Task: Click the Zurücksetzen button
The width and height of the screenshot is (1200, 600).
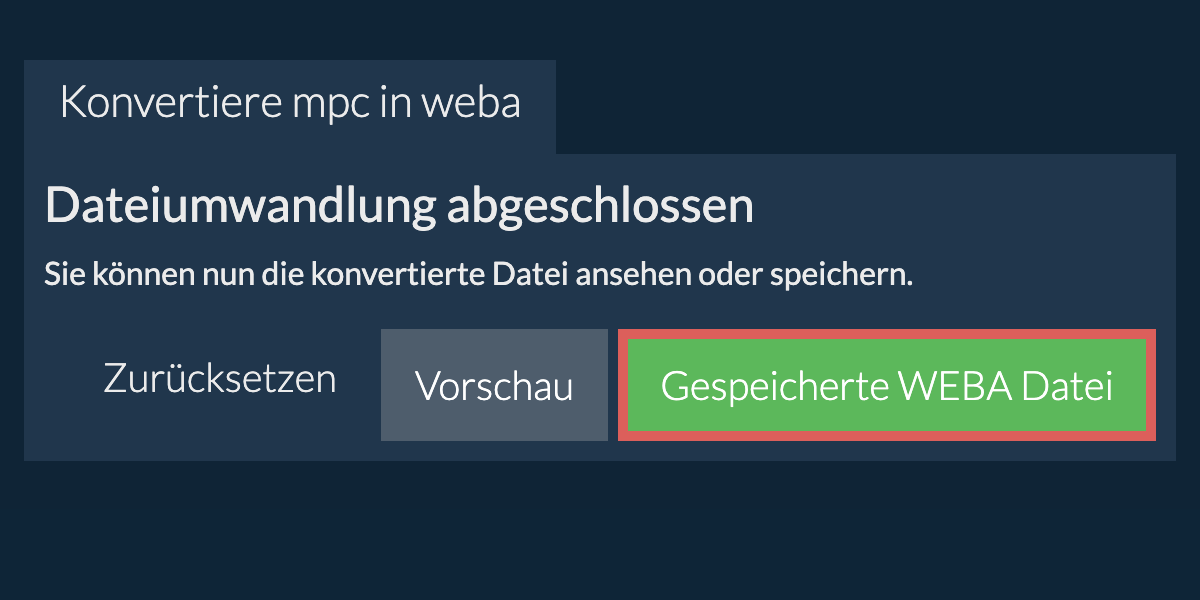Action: click(220, 380)
